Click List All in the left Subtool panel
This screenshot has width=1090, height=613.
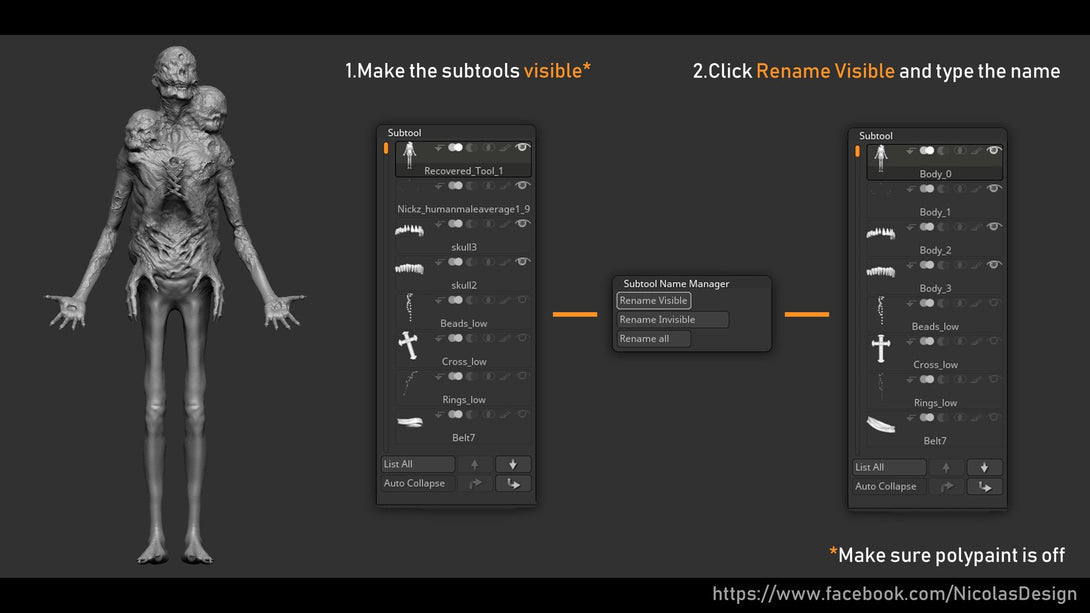[x=418, y=464]
